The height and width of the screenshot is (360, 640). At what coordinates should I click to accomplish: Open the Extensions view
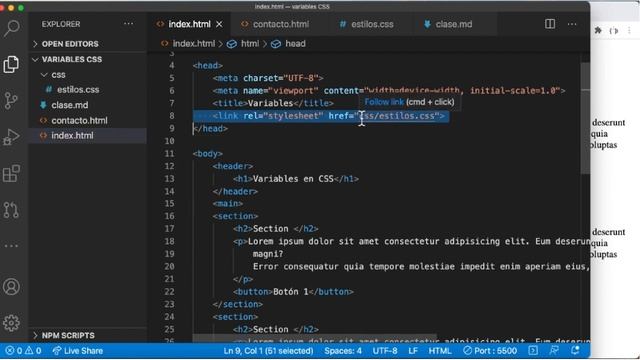[11, 173]
